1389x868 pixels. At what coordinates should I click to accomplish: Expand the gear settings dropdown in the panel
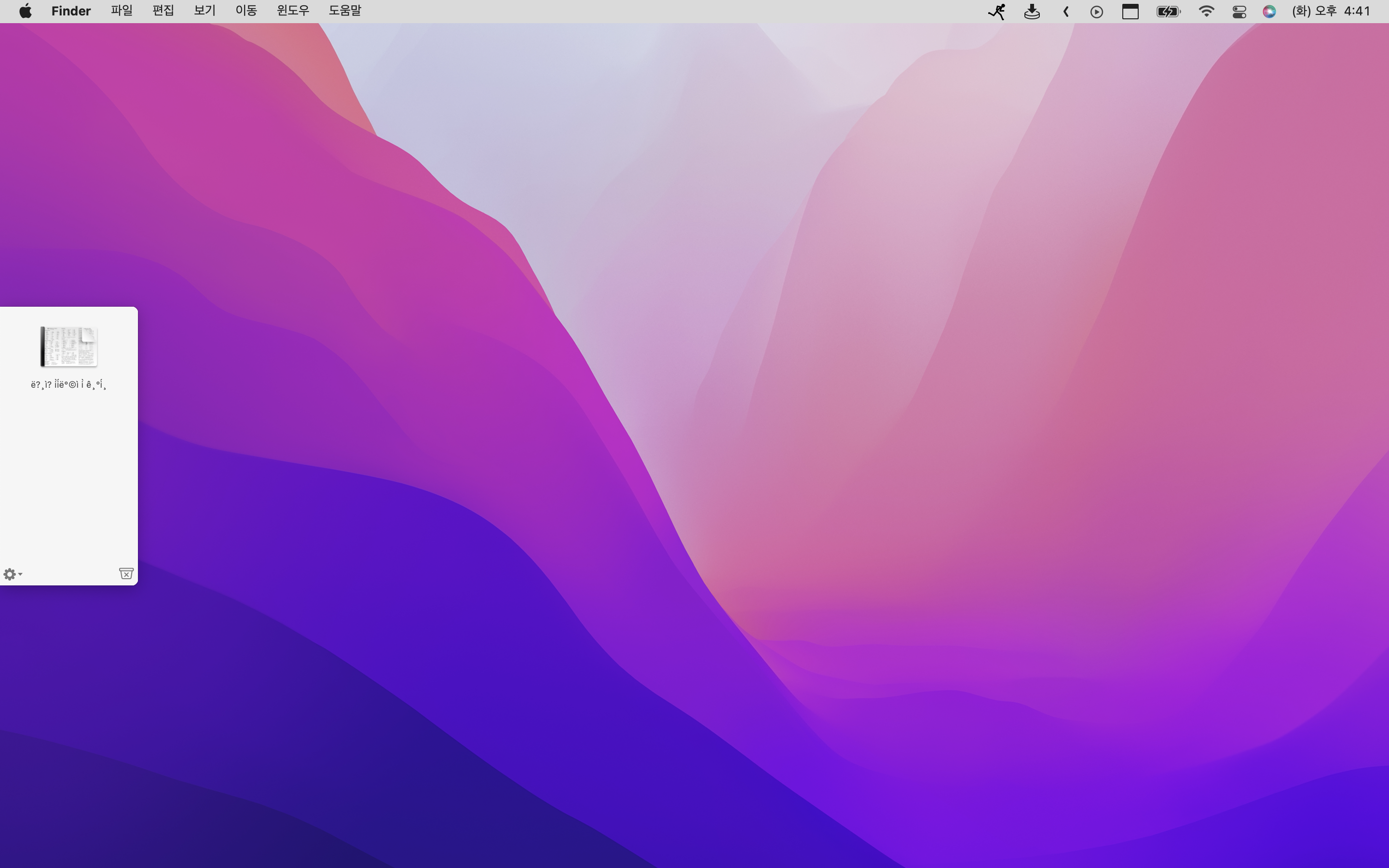(12, 574)
